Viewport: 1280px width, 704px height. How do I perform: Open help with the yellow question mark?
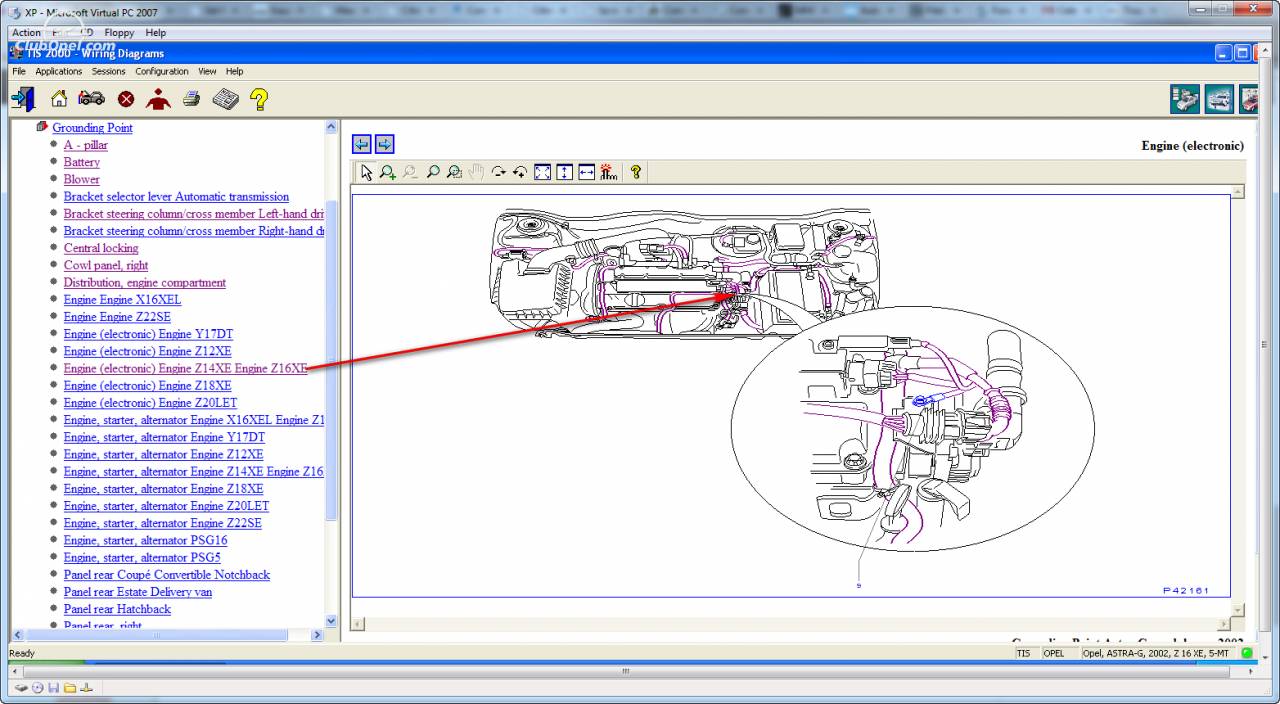(x=259, y=98)
